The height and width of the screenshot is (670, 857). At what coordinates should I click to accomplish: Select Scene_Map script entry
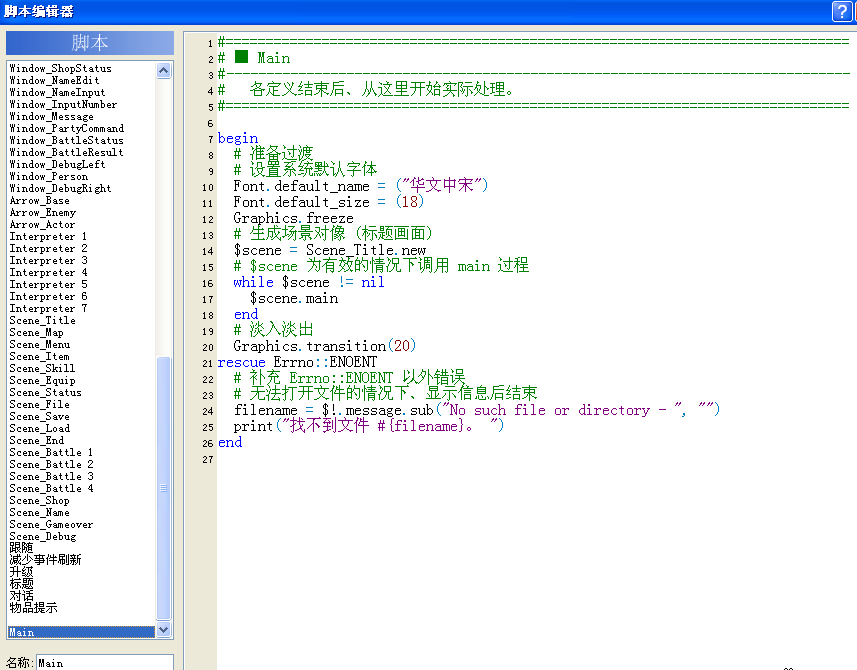pyautogui.click(x=37, y=333)
